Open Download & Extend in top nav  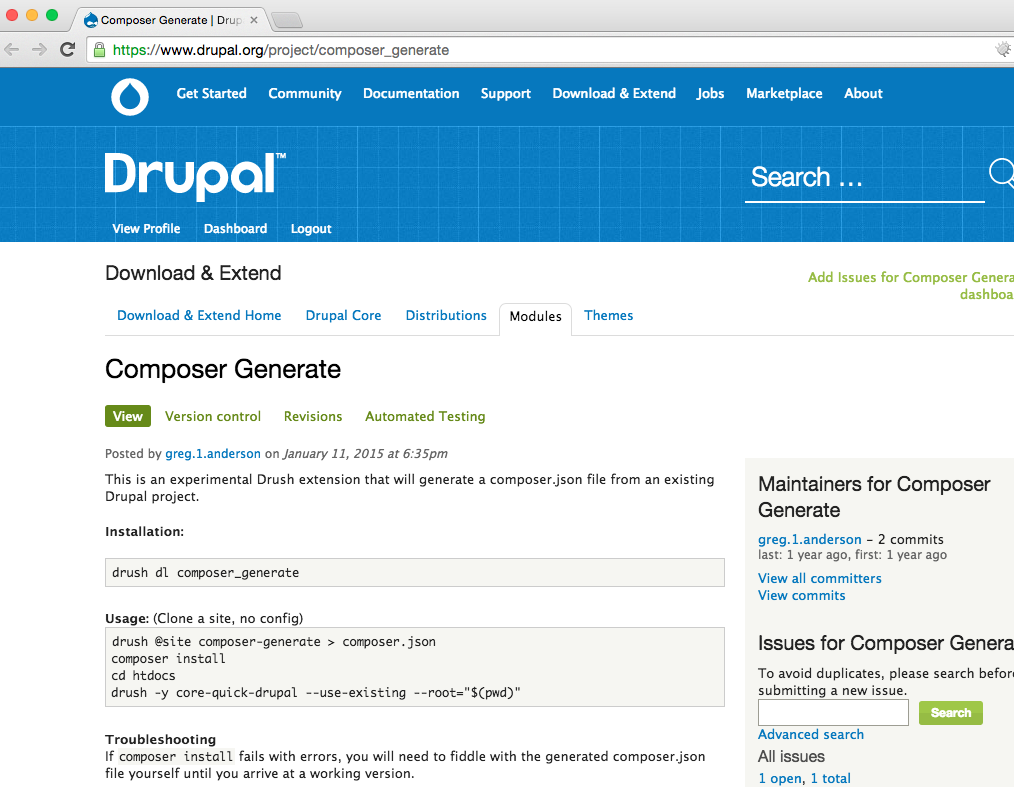pyautogui.click(x=614, y=93)
